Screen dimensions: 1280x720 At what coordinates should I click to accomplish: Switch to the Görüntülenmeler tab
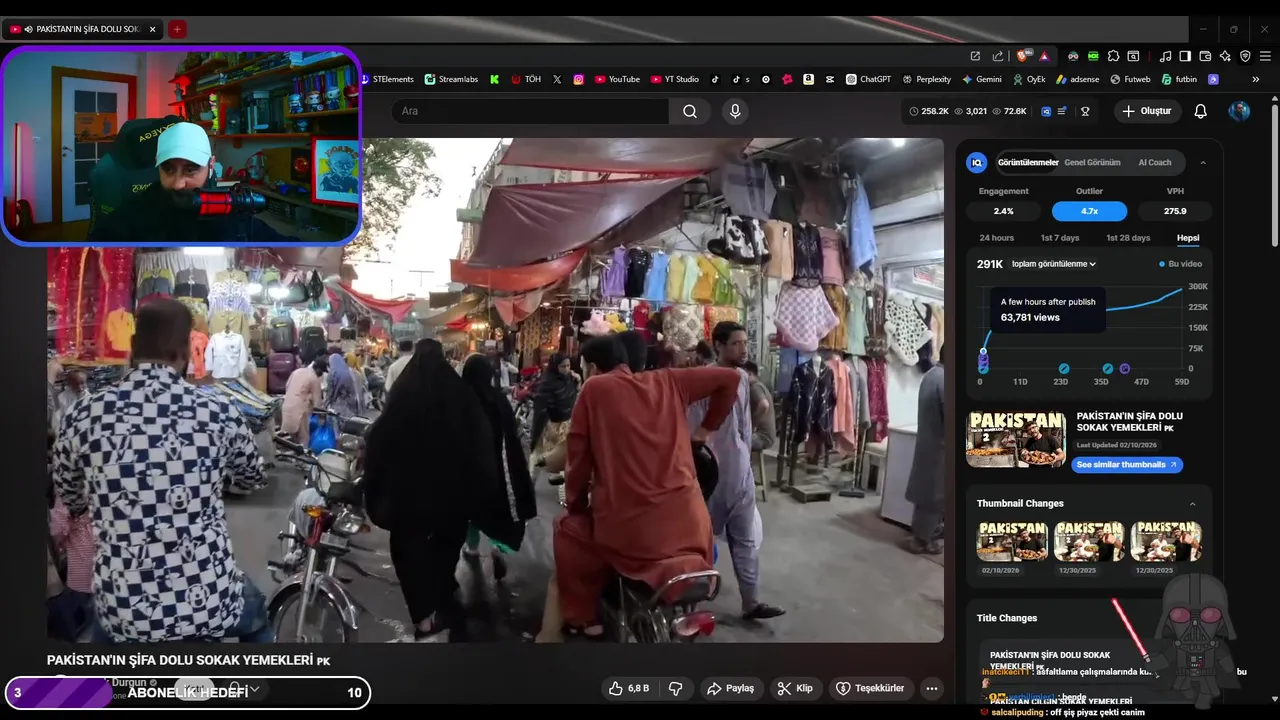point(1028,162)
